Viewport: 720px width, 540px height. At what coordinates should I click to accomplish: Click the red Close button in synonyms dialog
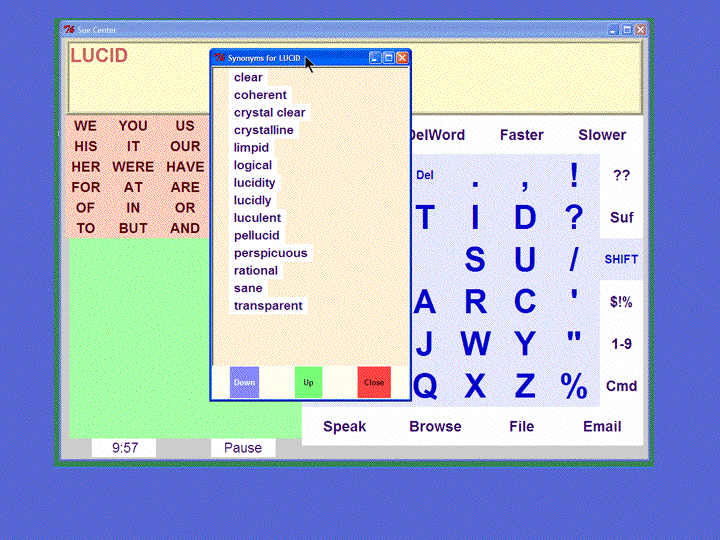pos(374,382)
